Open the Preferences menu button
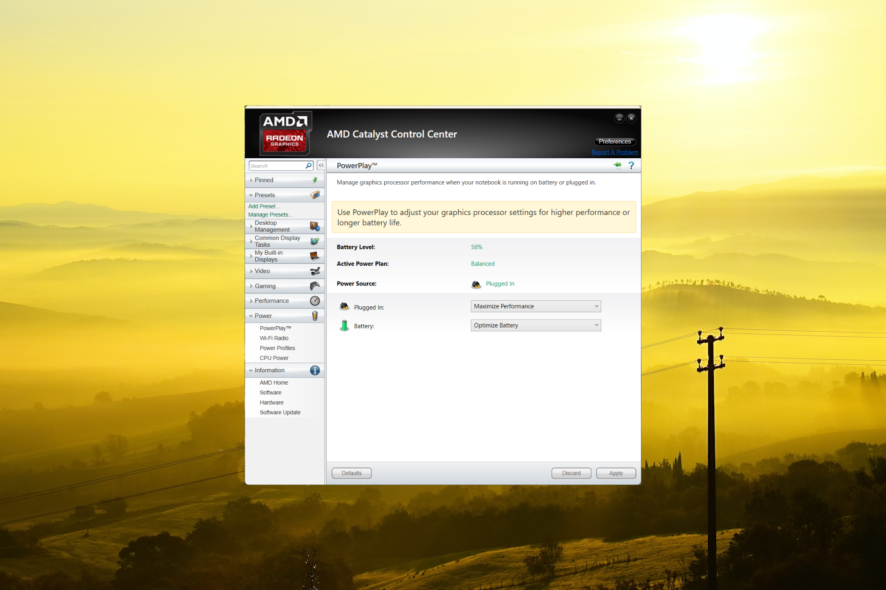This screenshot has width=886, height=590. tap(615, 141)
